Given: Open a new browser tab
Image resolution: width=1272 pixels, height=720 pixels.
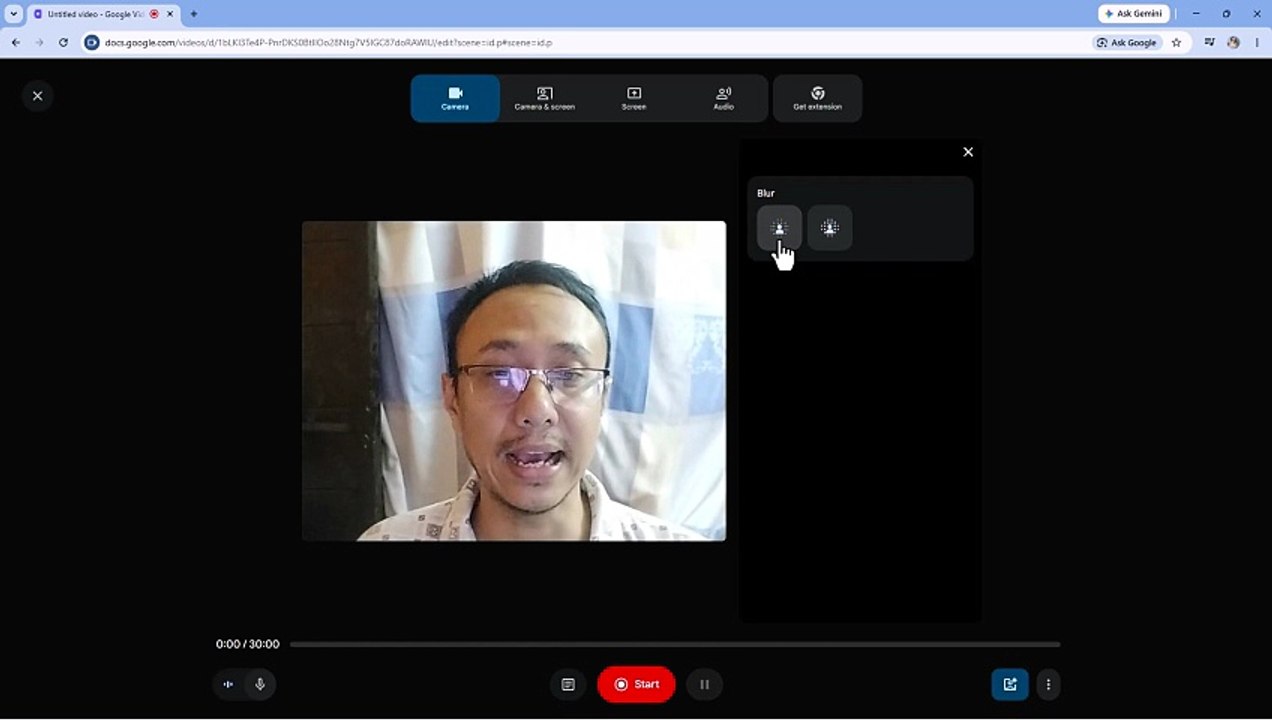Looking at the screenshot, I should click(193, 14).
